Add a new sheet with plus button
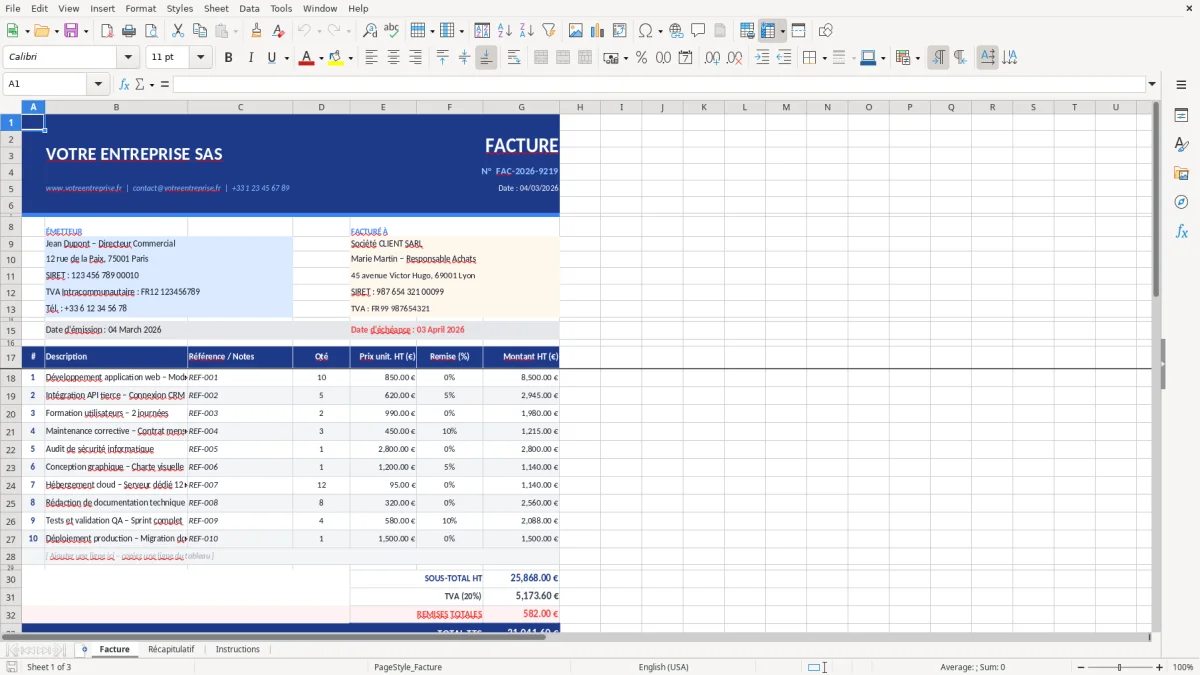1200x675 pixels. point(85,649)
